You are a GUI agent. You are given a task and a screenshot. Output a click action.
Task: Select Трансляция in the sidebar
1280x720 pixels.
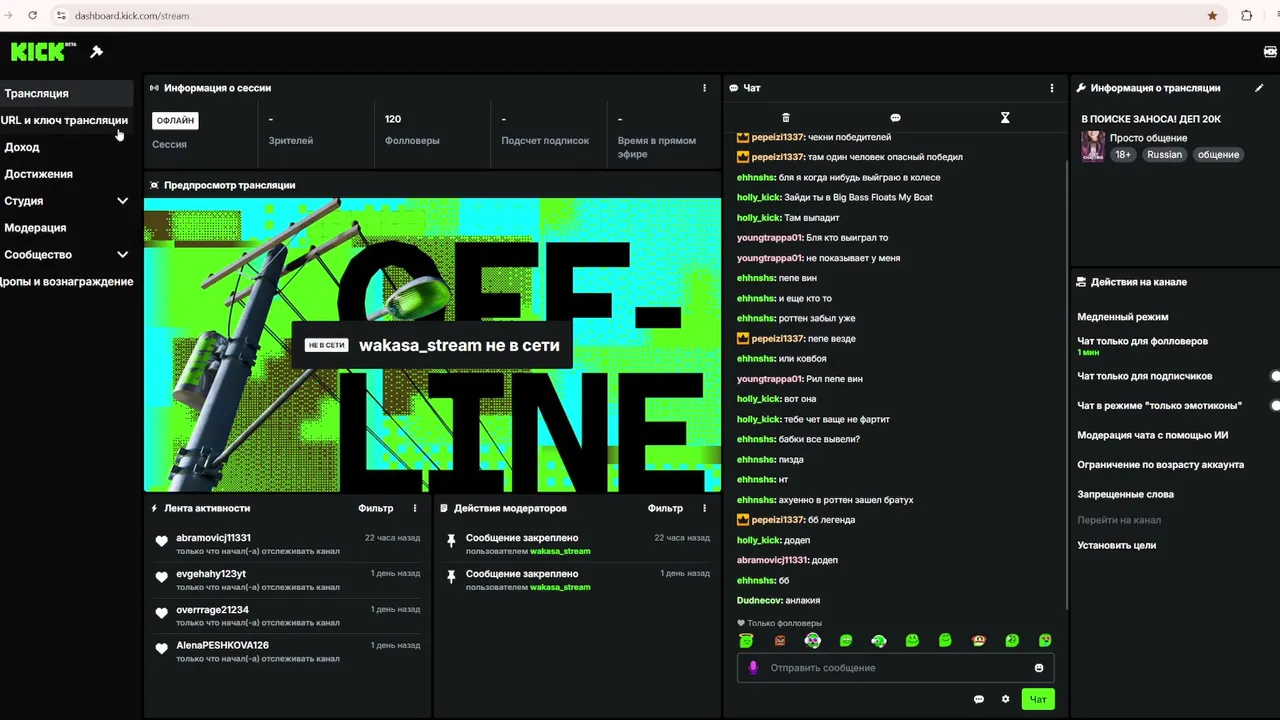click(x=66, y=93)
